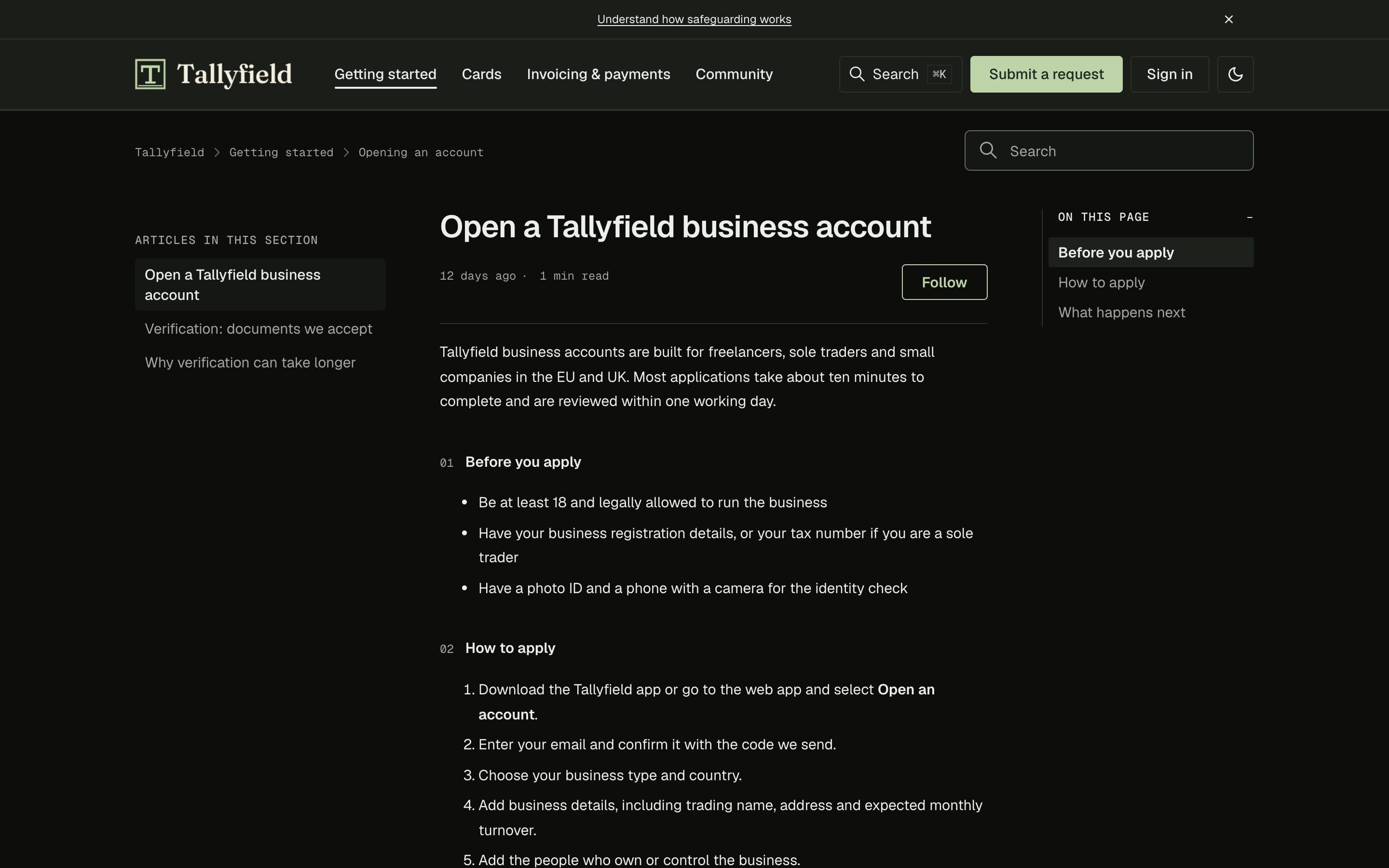Open the Community nav item
1389x868 pixels.
coord(734,74)
